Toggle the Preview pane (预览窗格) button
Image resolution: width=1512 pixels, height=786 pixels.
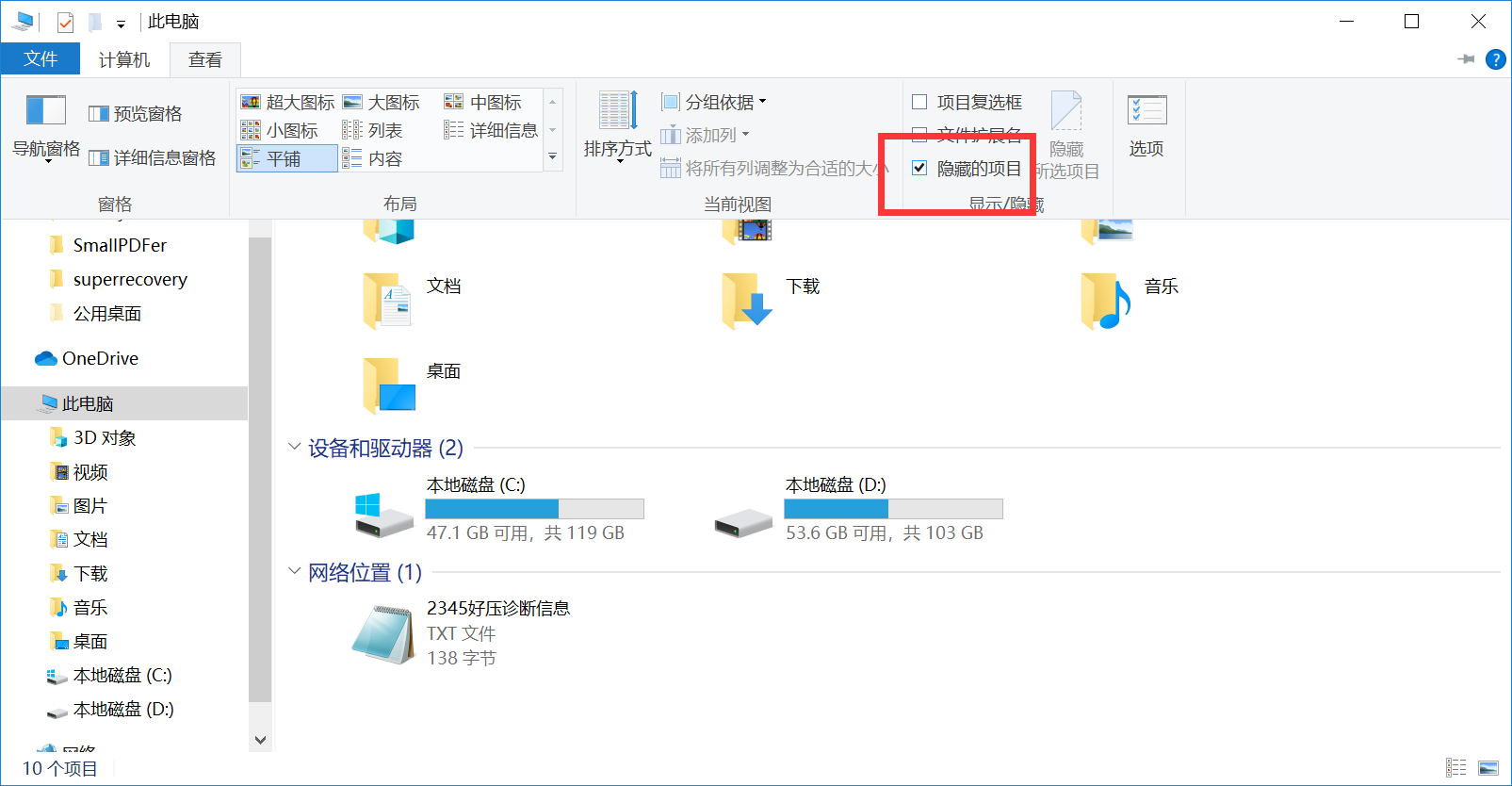click(x=136, y=114)
